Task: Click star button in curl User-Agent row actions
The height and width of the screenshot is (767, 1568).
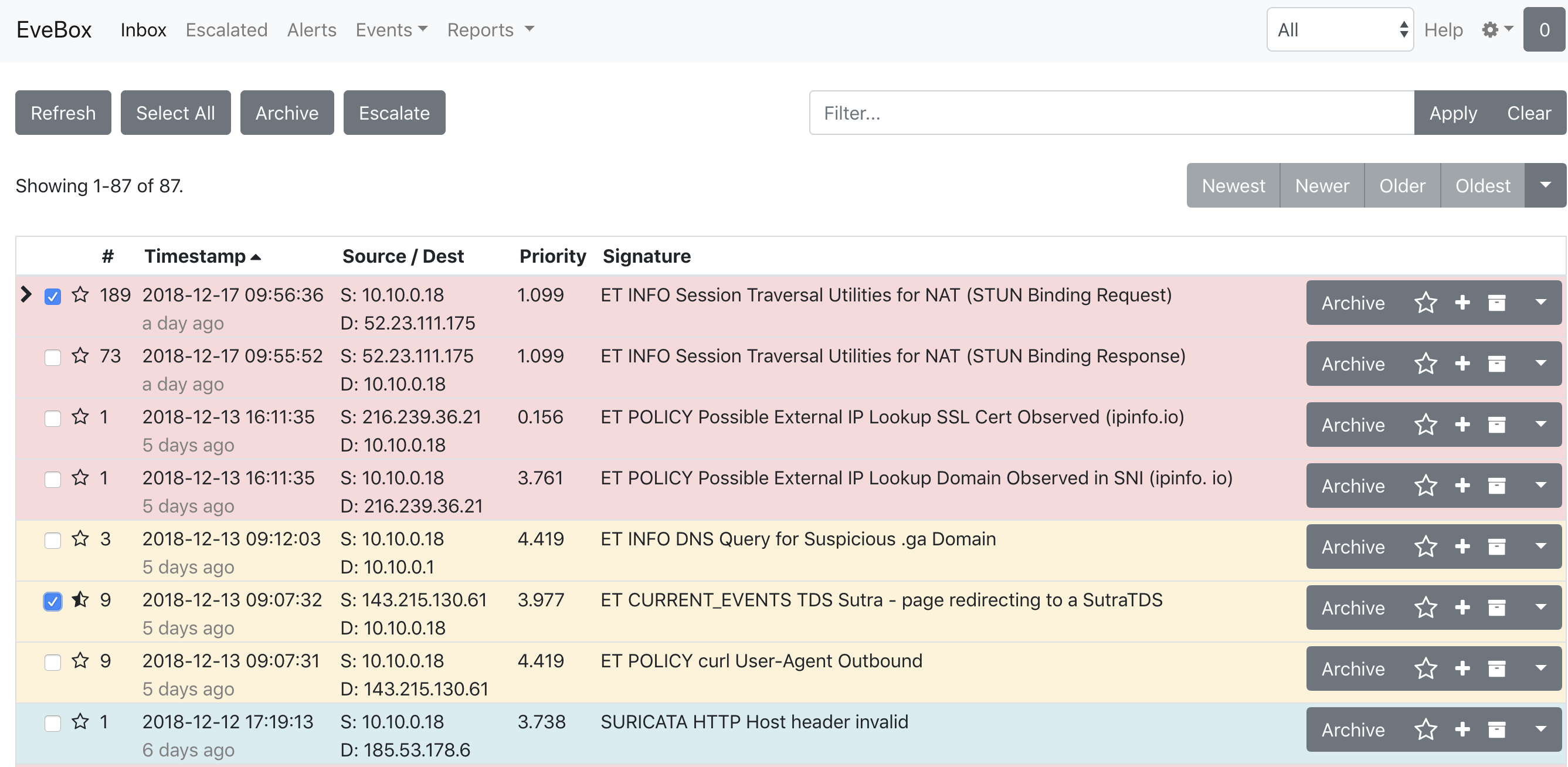Action: 1426,669
